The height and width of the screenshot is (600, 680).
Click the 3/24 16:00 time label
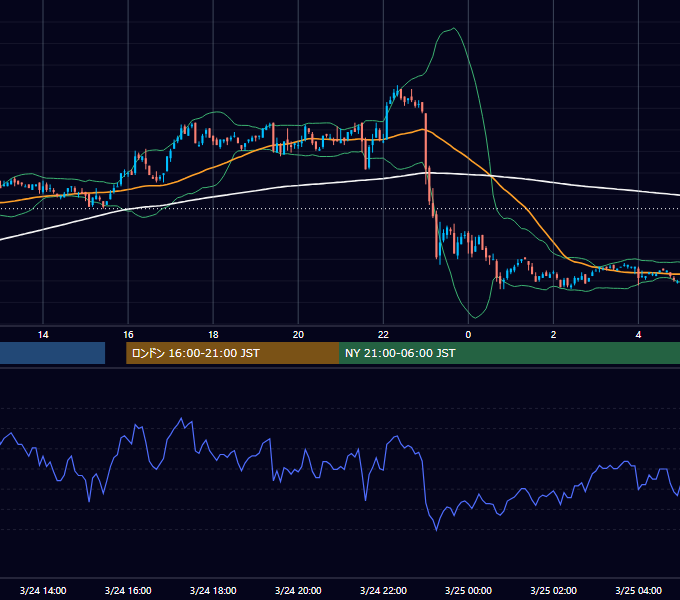click(x=128, y=590)
